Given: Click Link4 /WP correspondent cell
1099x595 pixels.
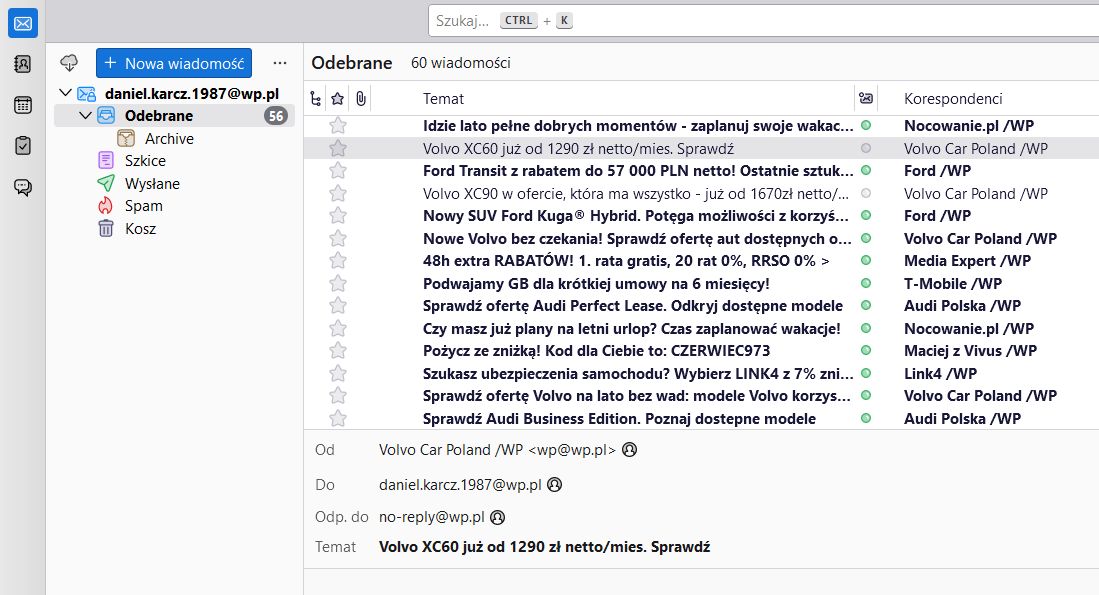Looking at the screenshot, I should pos(940,374).
